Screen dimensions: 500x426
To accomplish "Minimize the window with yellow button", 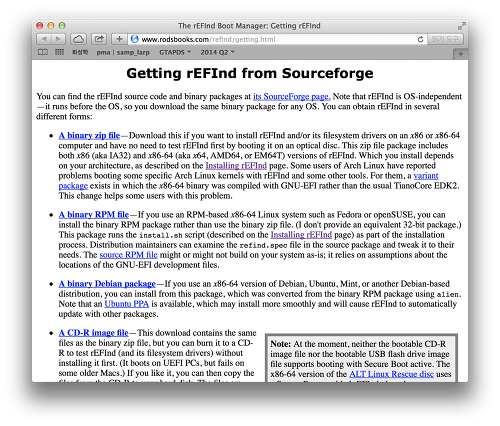I will click(51, 25).
